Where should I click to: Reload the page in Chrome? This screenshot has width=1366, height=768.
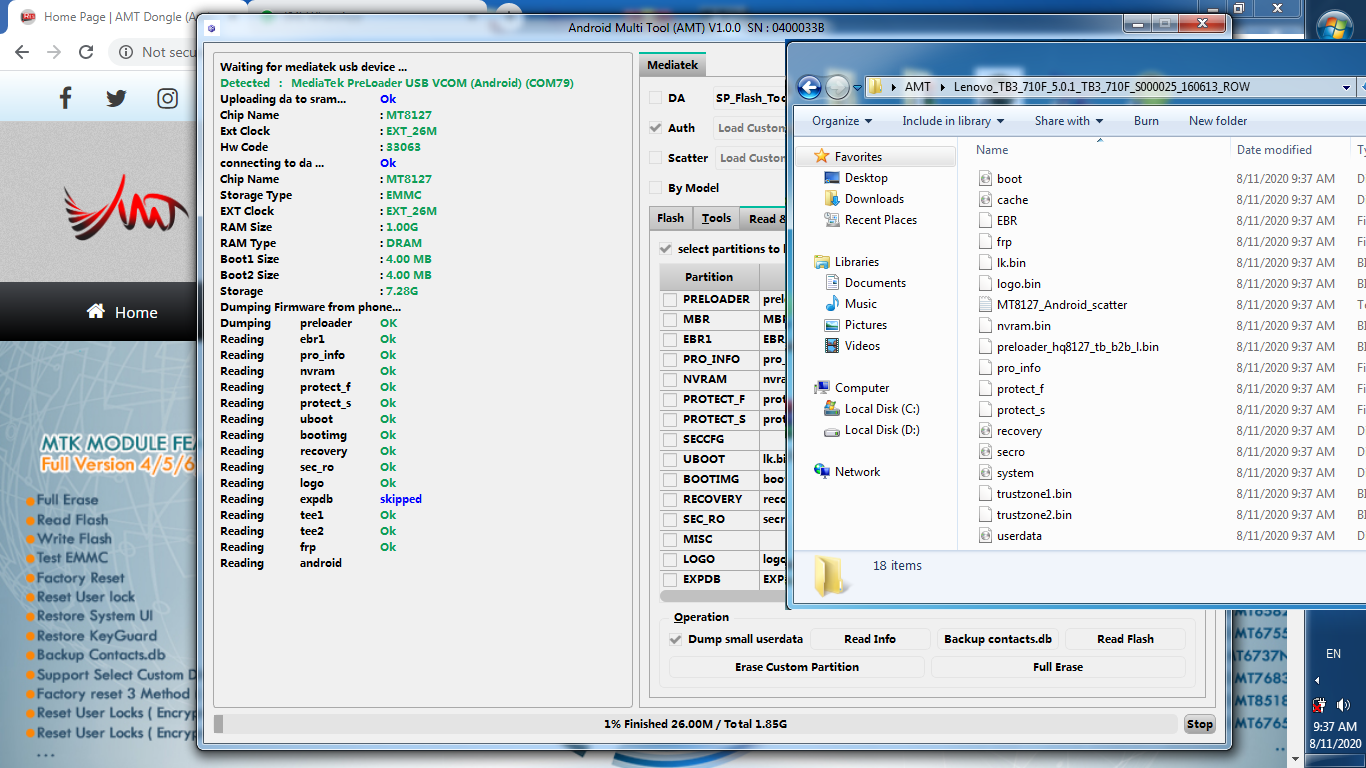click(86, 52)
